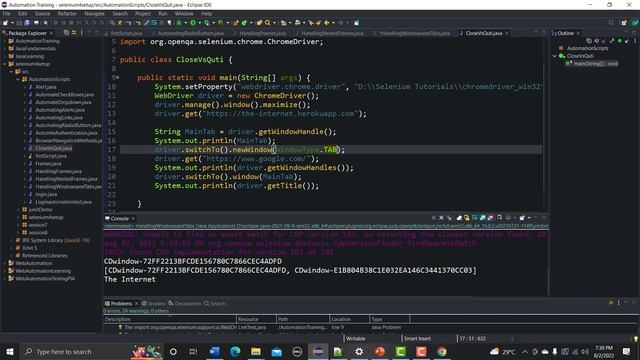640x360 pixels.
Task: Click the Resource column header in Problems
Action: (x=256, y=319)
